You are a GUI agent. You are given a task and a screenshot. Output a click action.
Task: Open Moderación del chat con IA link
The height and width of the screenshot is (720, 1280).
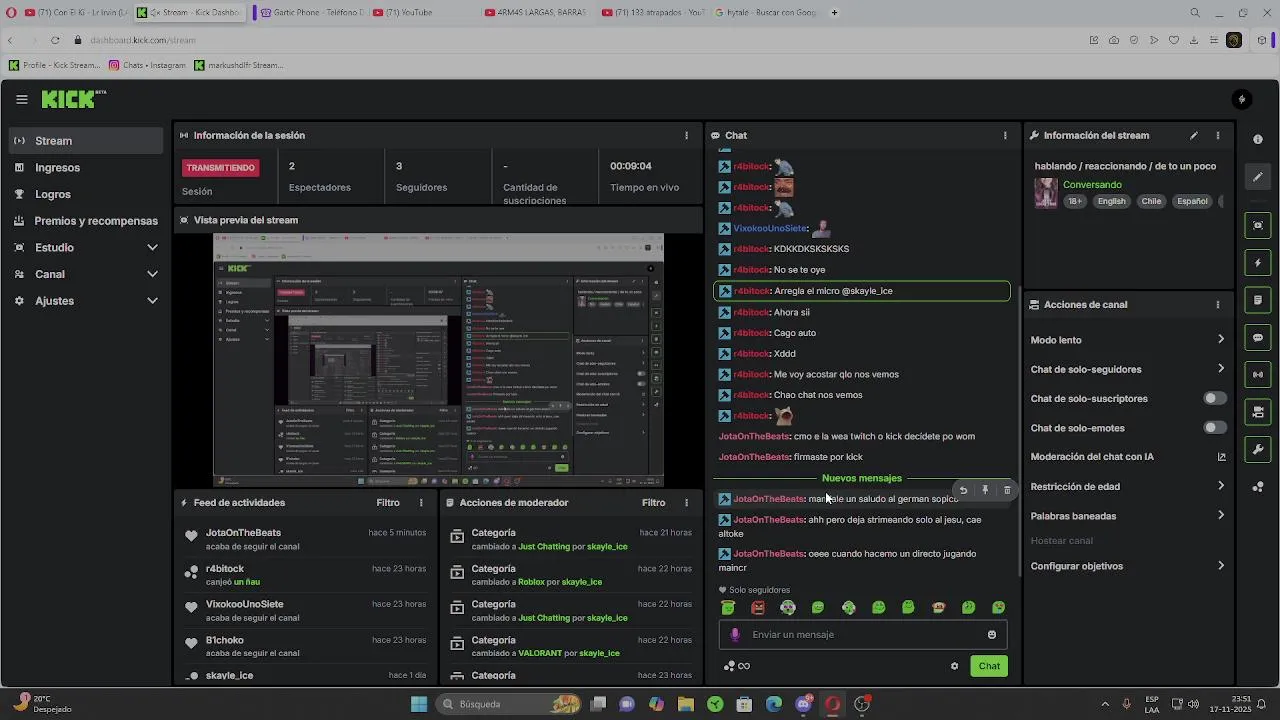[x=1128, y=457]
